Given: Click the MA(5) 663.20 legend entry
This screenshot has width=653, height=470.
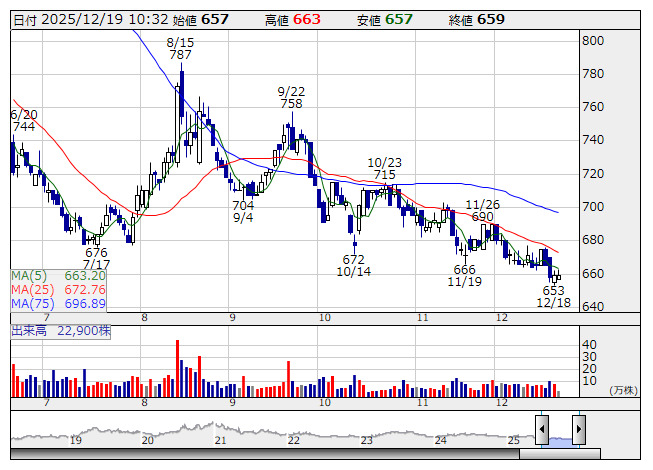Looking at the screenshot, I should 58,276.
